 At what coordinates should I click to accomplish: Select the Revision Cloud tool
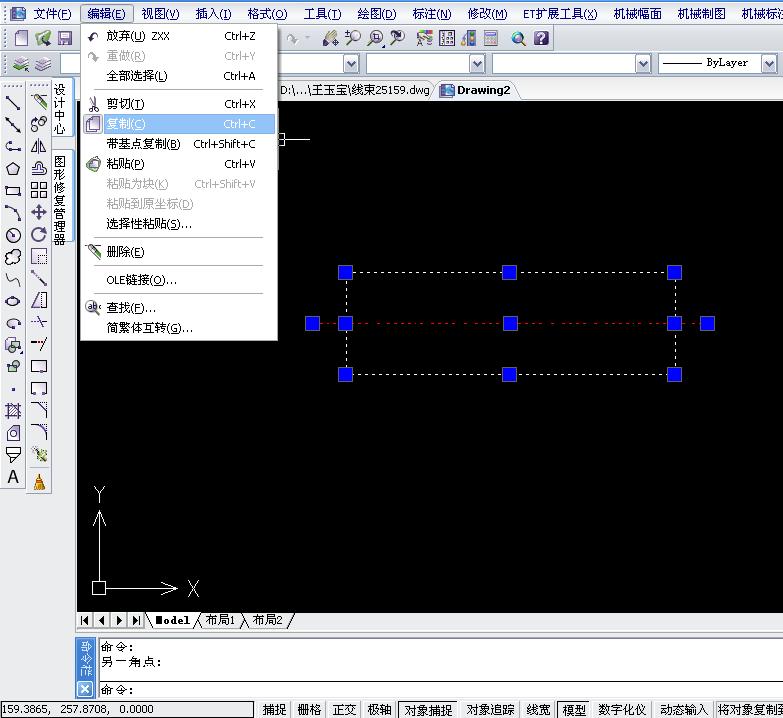click(13, 257)
